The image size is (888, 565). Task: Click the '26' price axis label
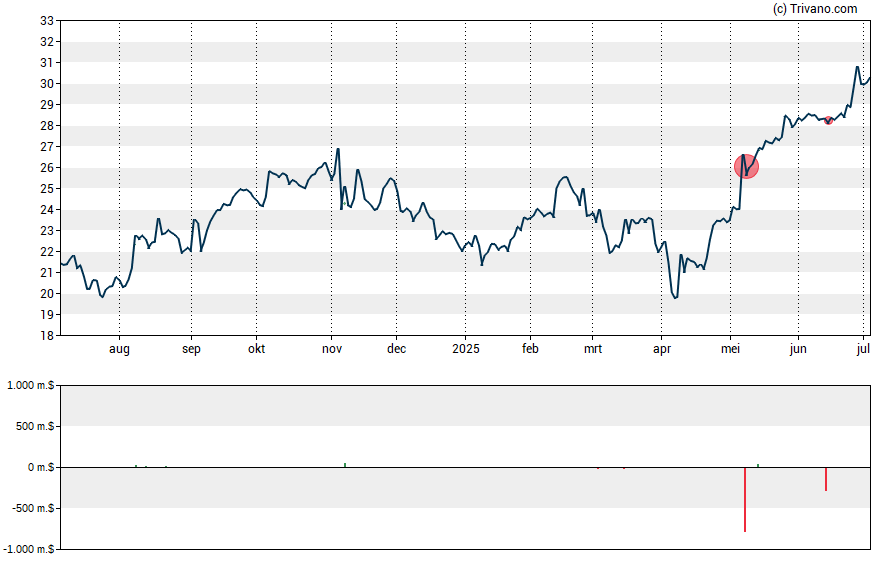pos(47,168)
